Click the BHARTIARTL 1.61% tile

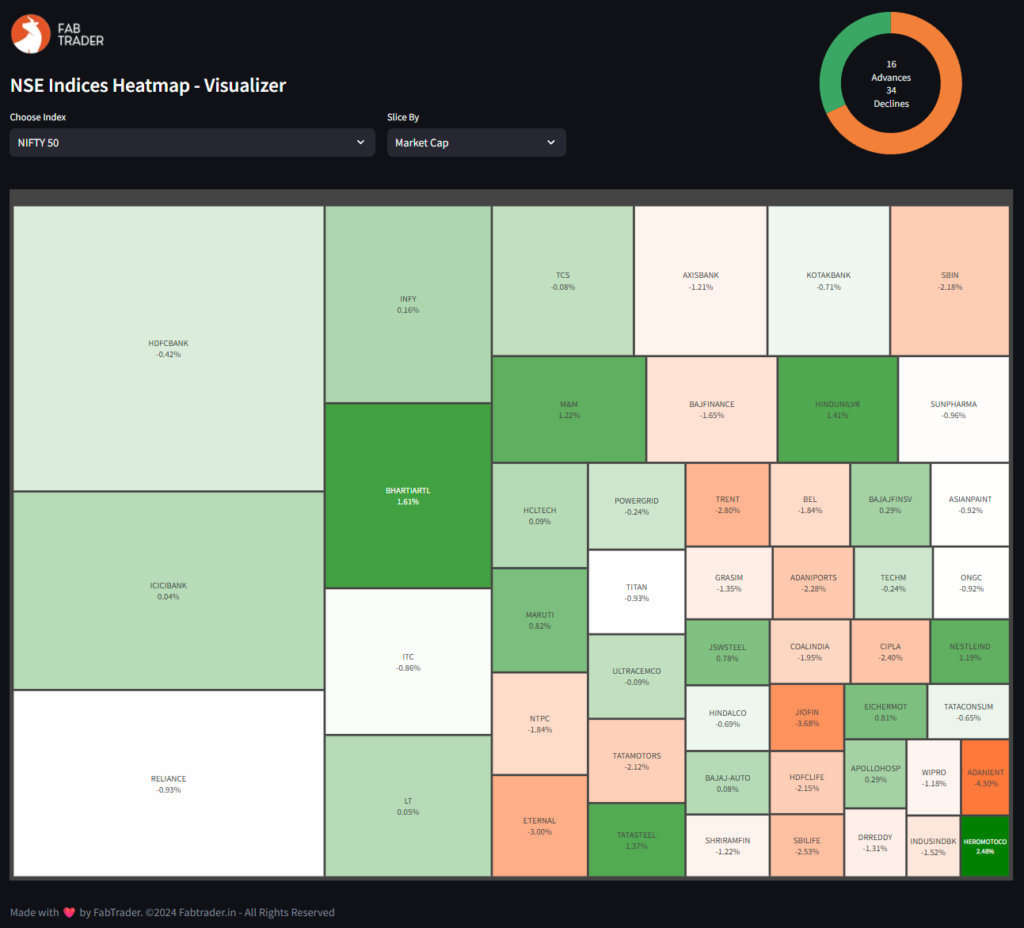[408, 496]
